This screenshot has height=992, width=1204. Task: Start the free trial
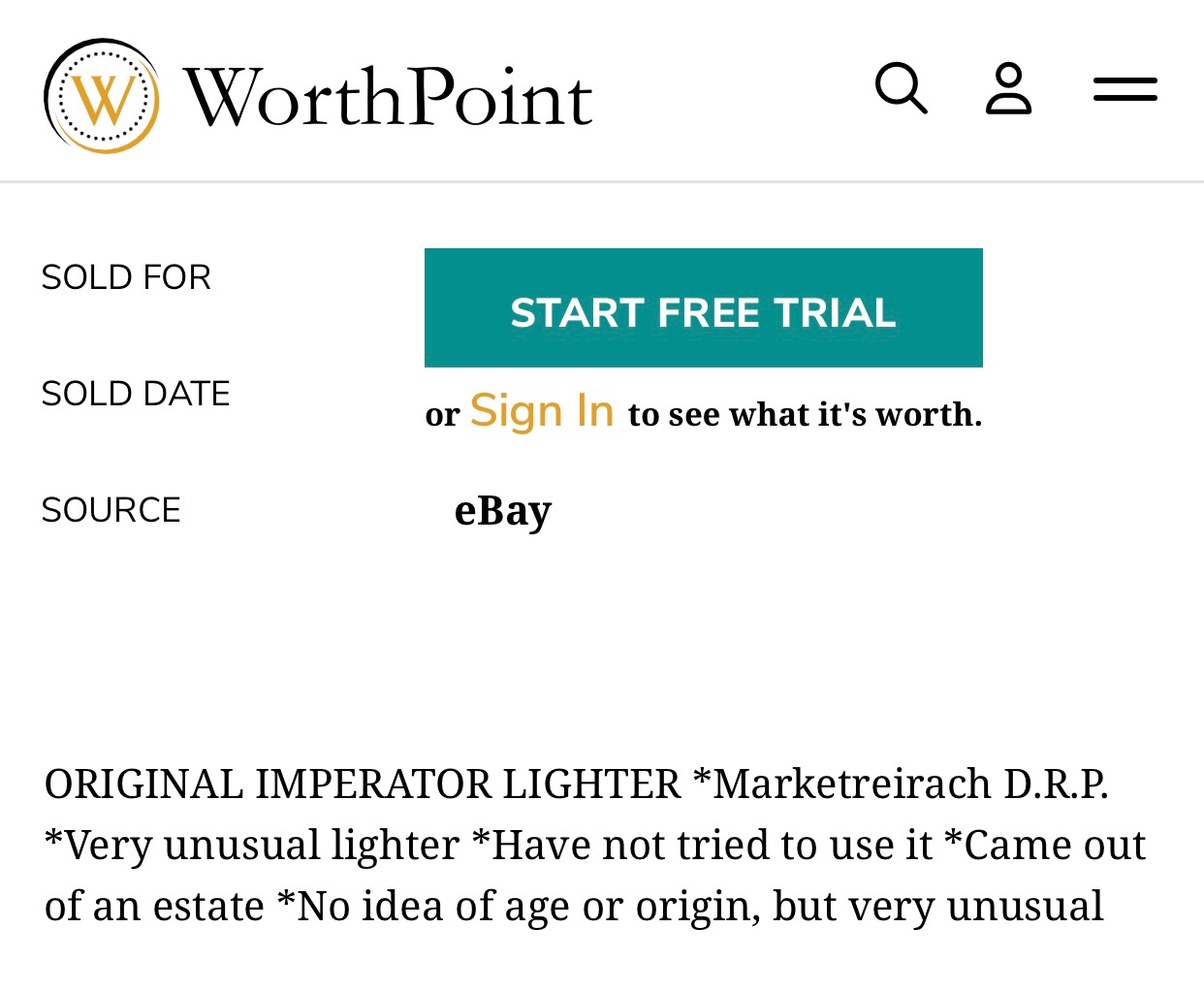click(704, 307)
